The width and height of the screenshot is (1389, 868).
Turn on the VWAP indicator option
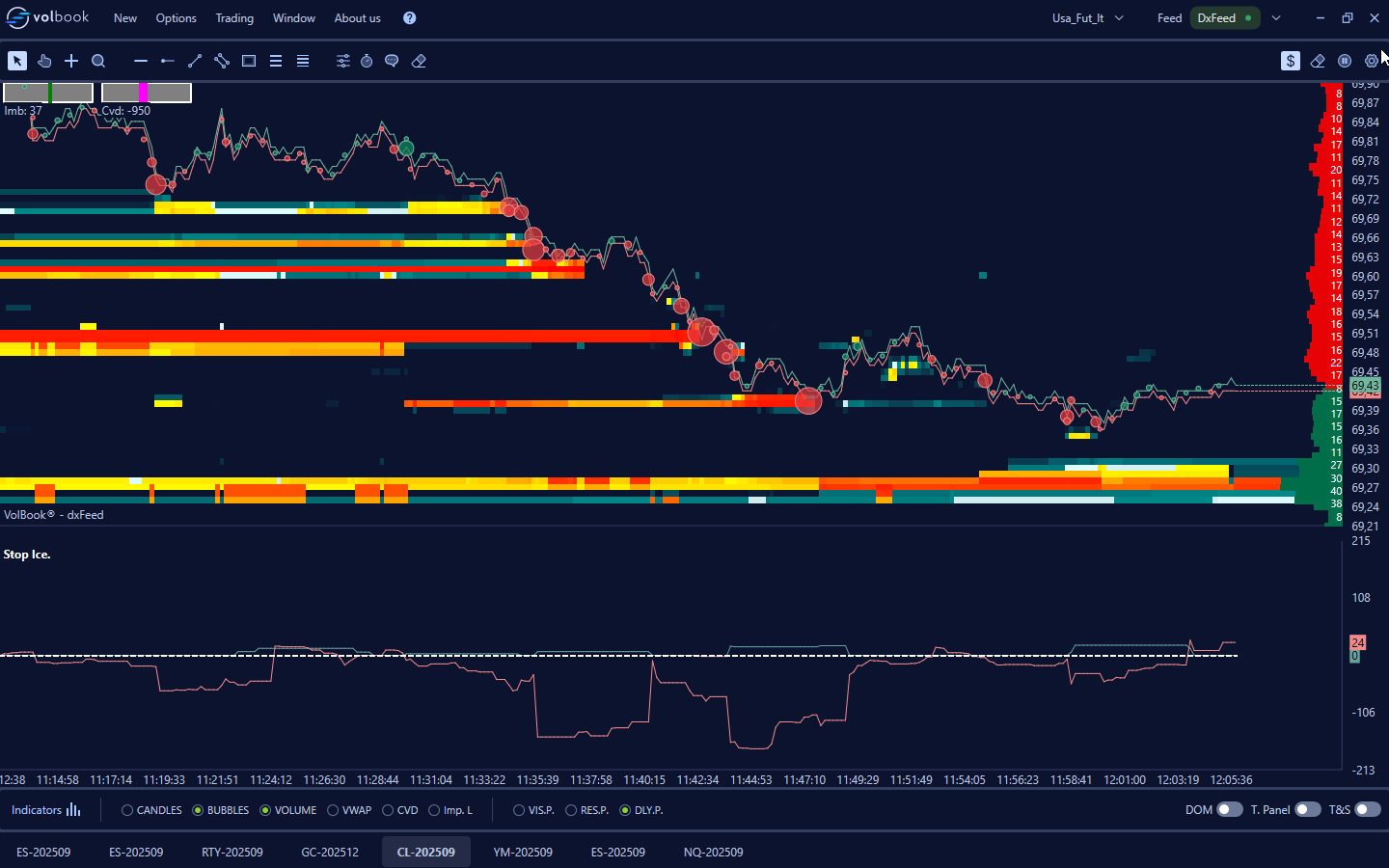point(333,810)
